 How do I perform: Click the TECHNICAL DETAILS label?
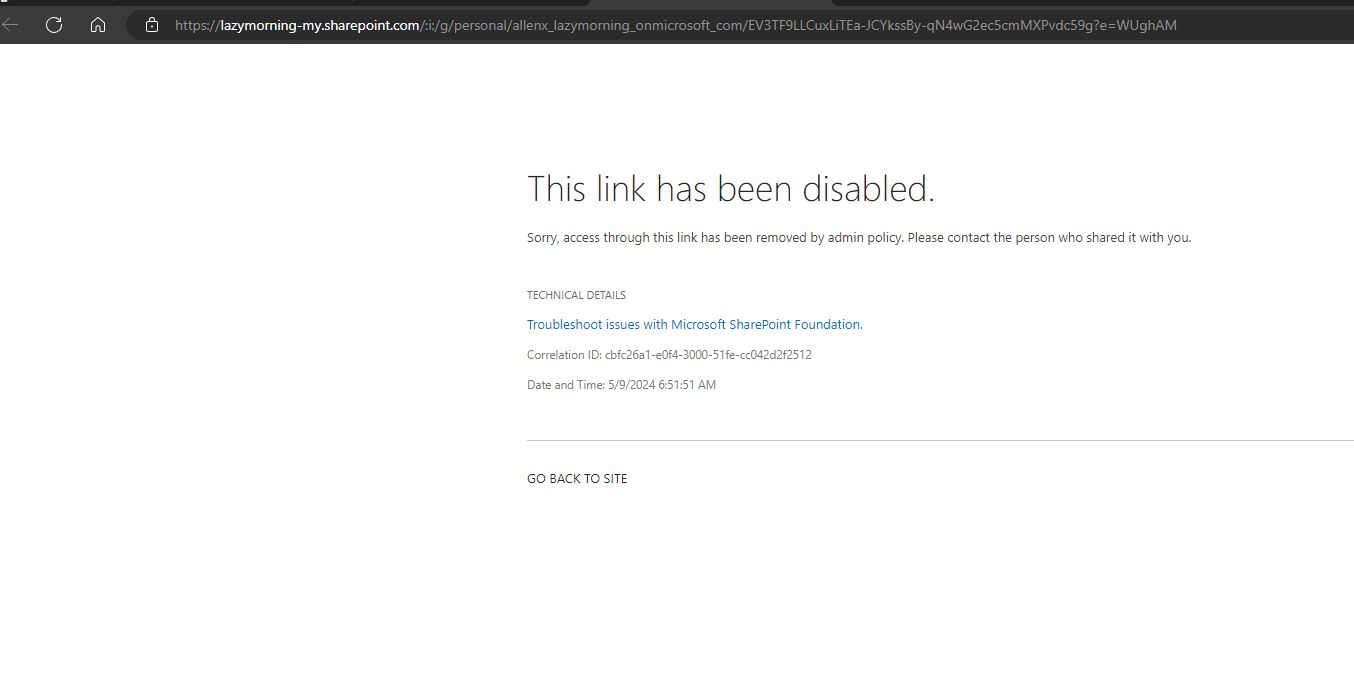pyautogui.click(x=576, y=294)
